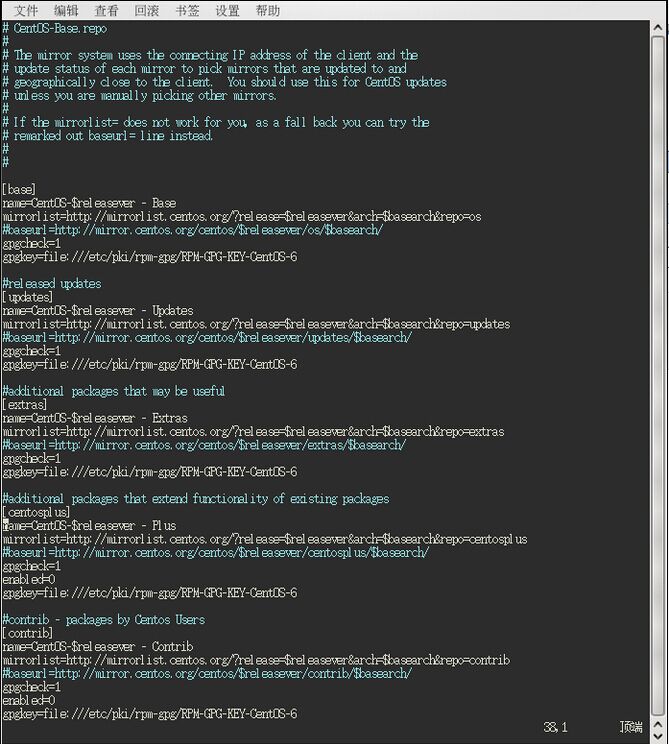Click the '#released updates' comment line

pyautogui.click(x=52, y=284)
